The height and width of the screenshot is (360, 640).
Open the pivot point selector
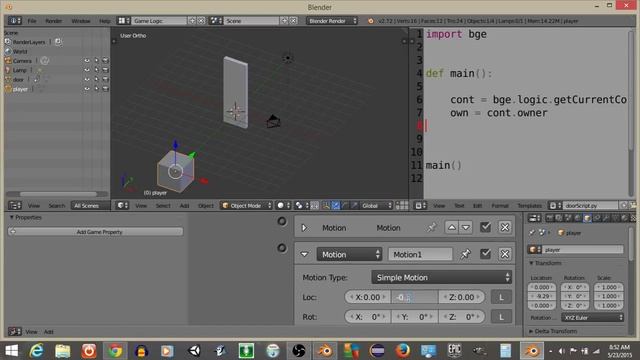click(x=301, y=205)
